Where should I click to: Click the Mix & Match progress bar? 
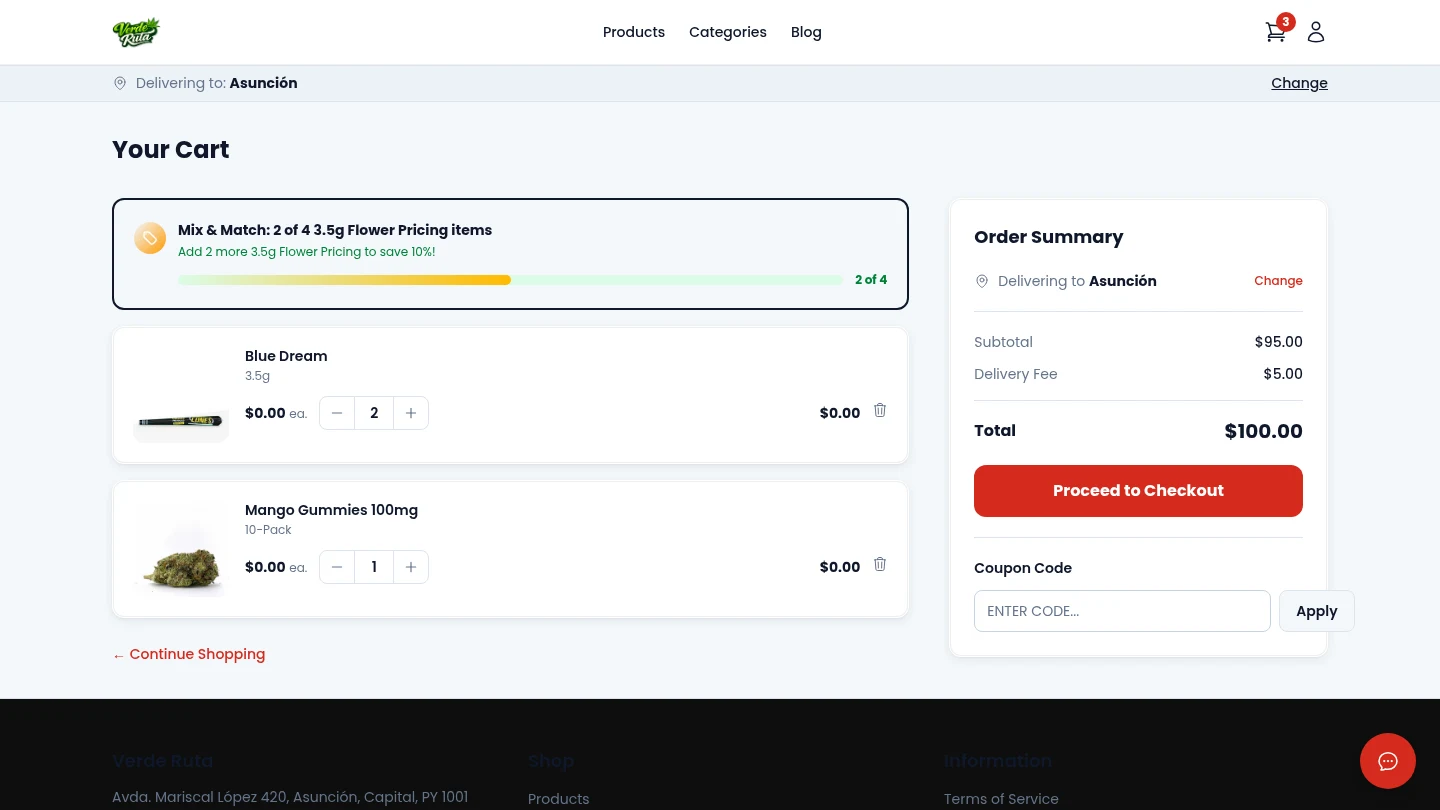point(510,280)
